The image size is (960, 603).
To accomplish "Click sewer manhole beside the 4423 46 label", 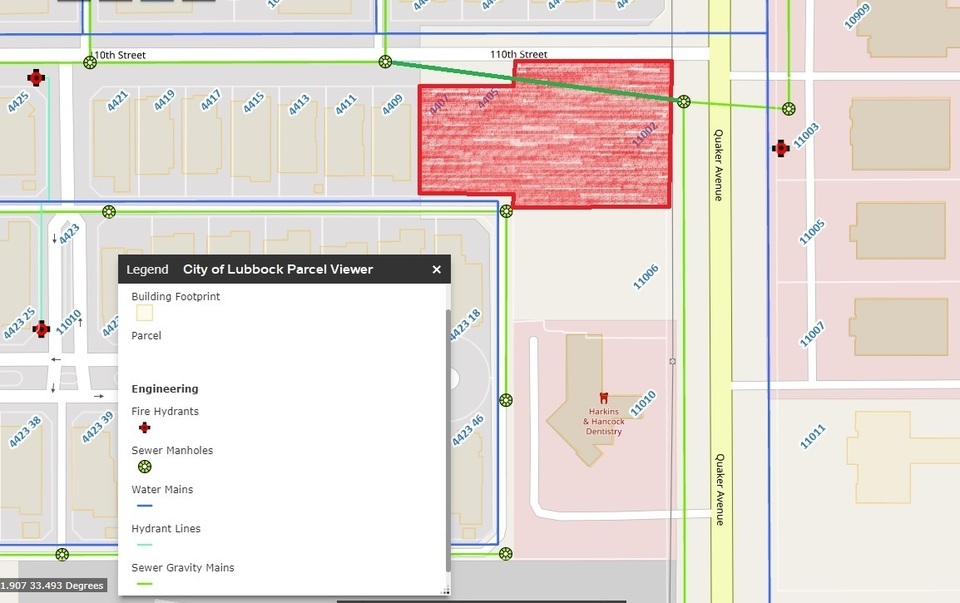I will (x=506, y=400).
